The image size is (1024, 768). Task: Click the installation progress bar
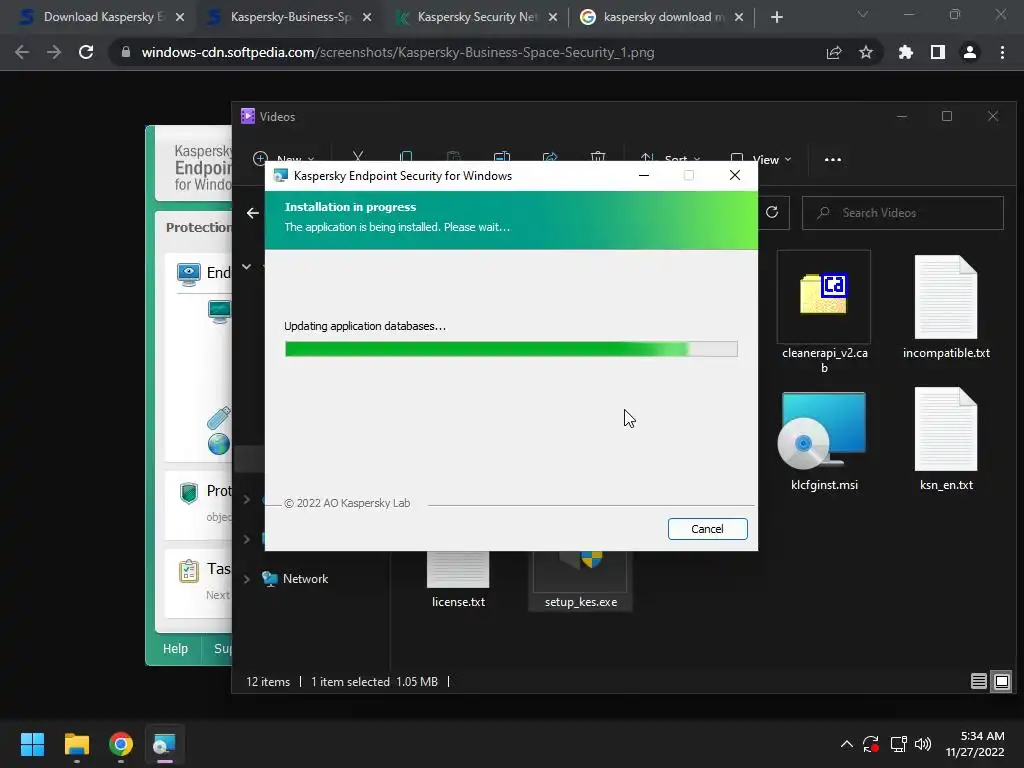(511, 349)
